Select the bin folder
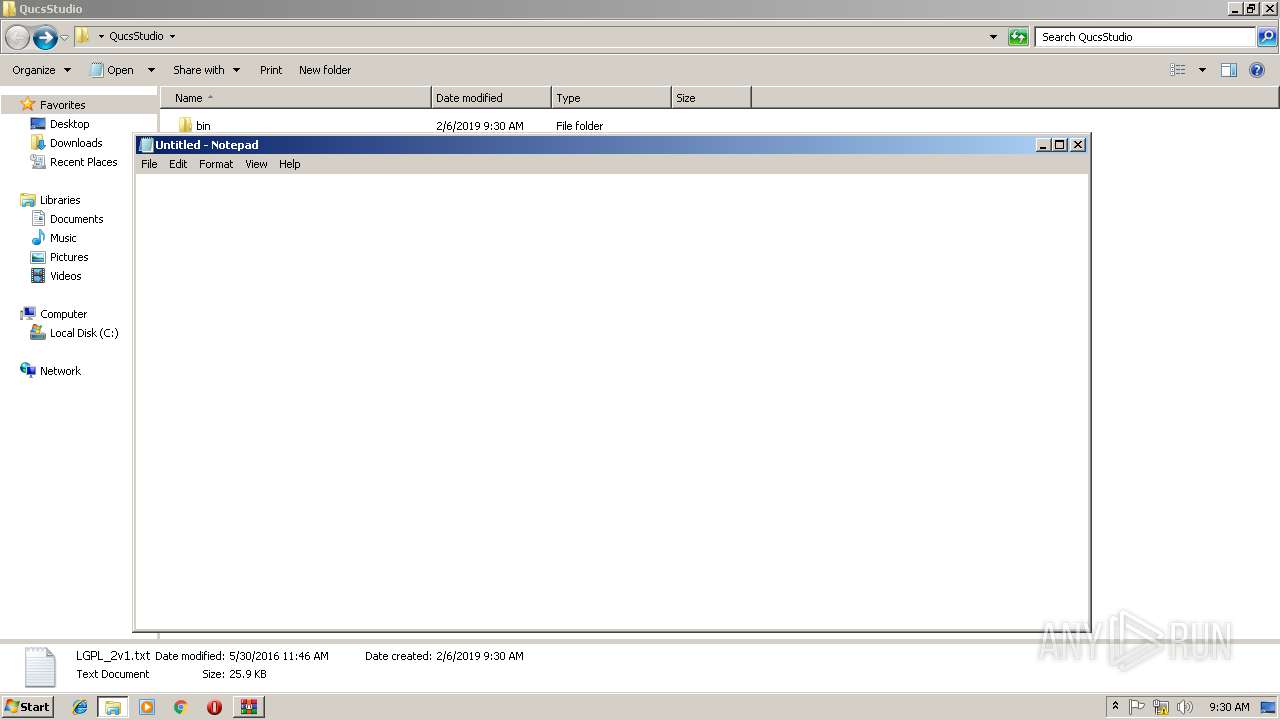This screenshot has height=720, width=1280. (x=203, y=126)
